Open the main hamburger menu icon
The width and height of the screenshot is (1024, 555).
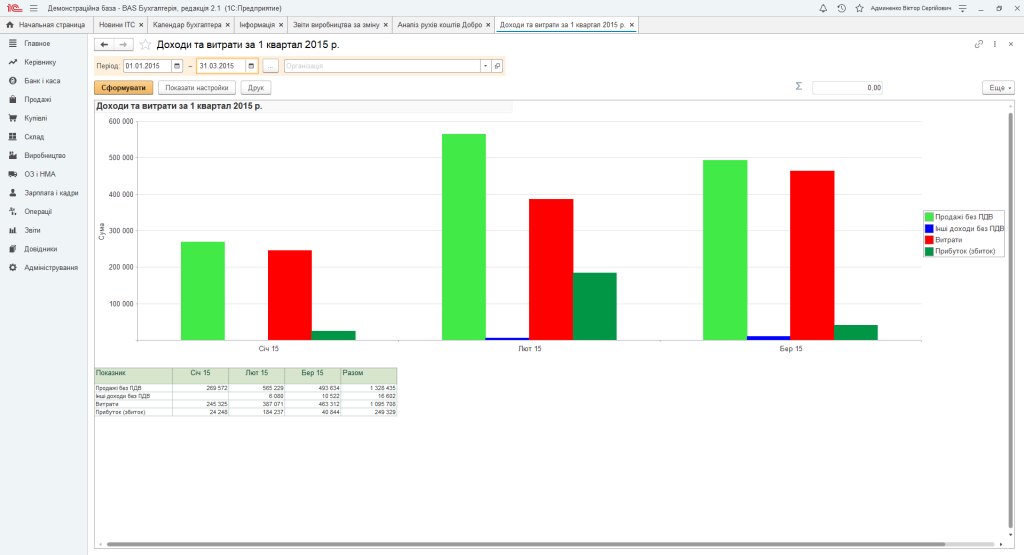tap(33, 8)
